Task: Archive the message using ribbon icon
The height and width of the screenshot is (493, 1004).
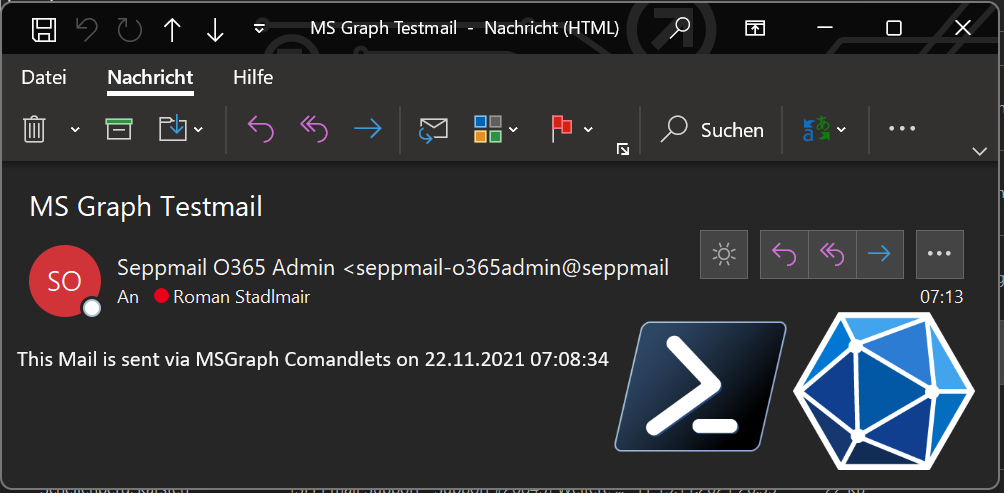Action: click(x=118, y=129)
